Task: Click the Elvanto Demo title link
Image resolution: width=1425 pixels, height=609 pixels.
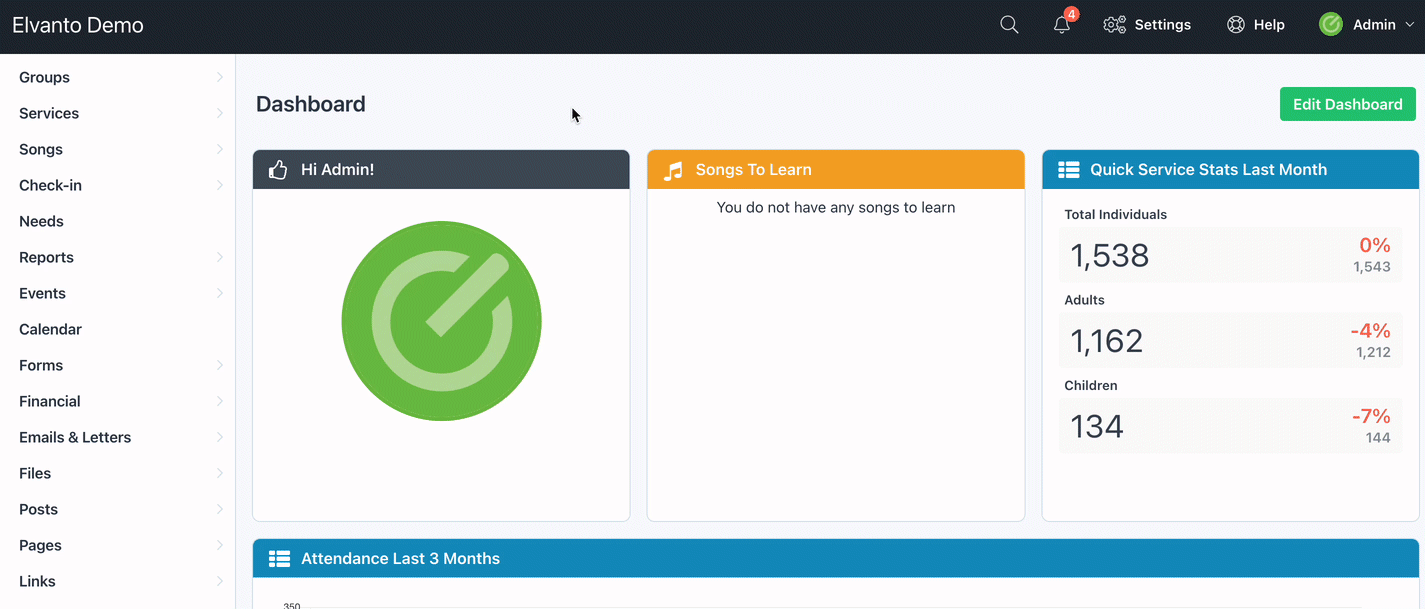Action: 78,26
